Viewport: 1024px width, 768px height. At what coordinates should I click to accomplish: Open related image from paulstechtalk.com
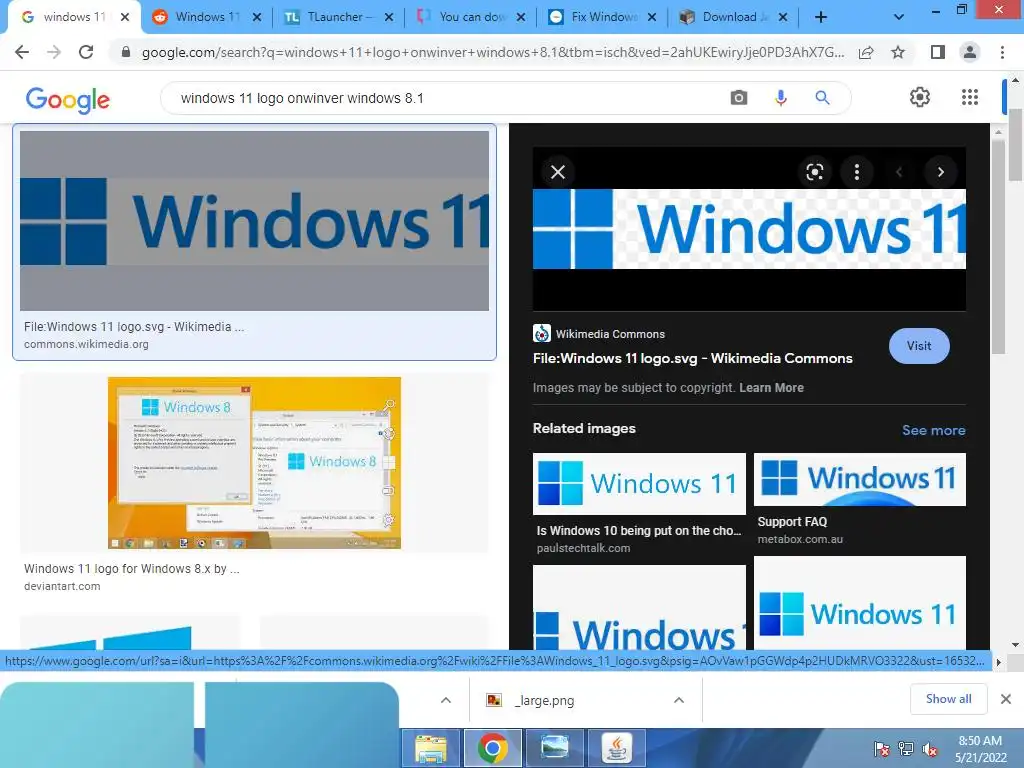click(x=639, y=484)
